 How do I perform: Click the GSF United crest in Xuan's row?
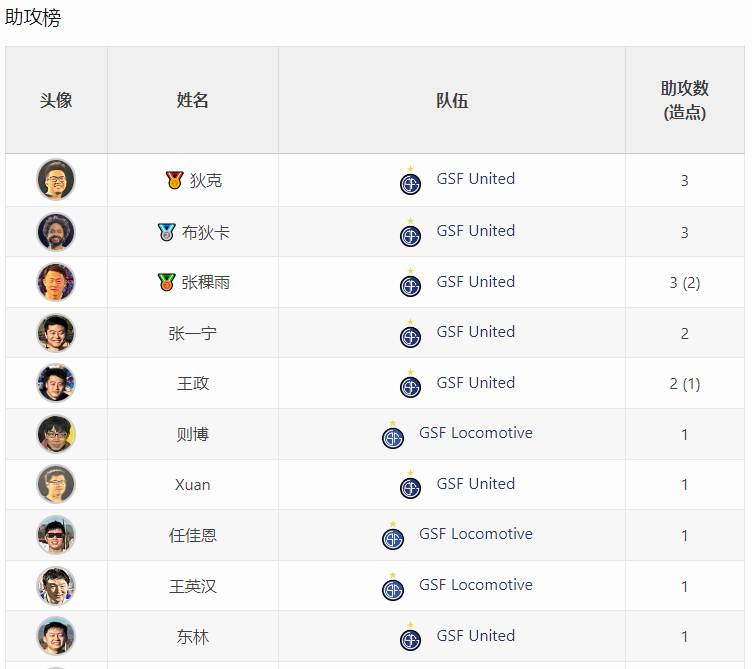(410, 484)
